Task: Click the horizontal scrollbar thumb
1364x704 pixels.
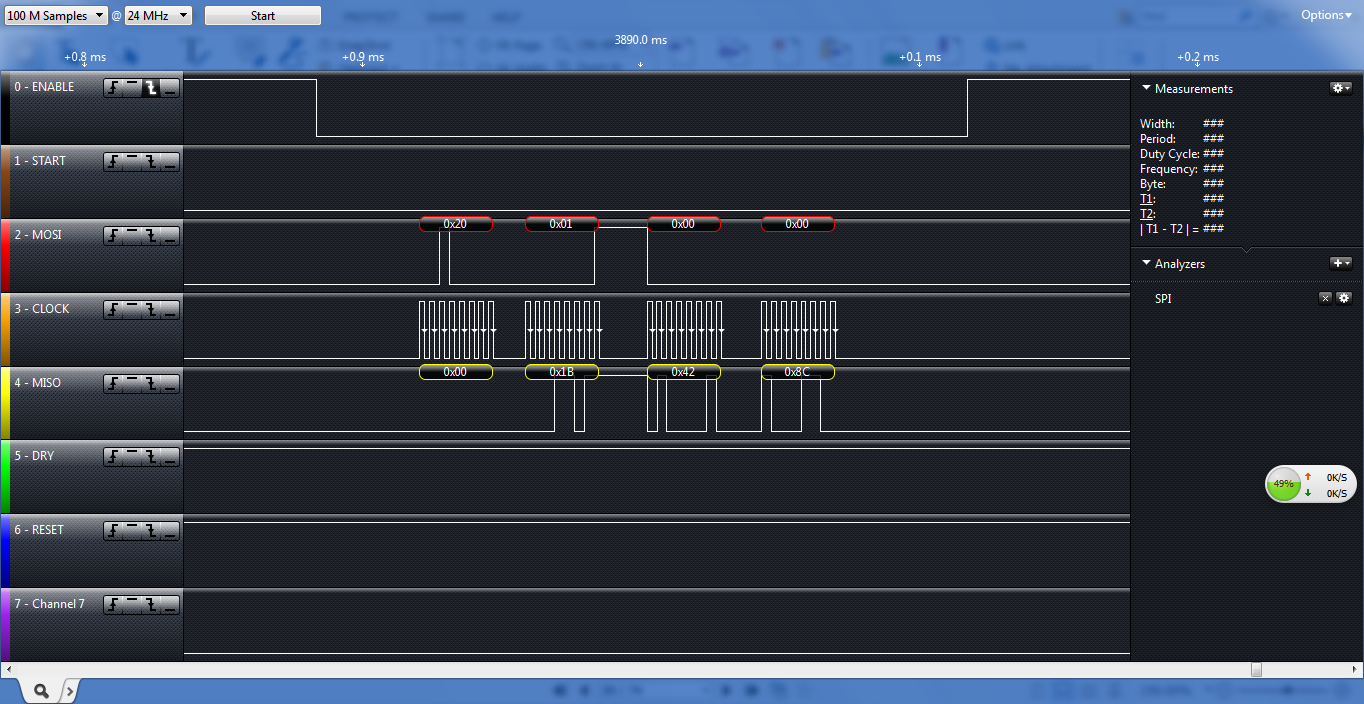Action: (1256, 669)
